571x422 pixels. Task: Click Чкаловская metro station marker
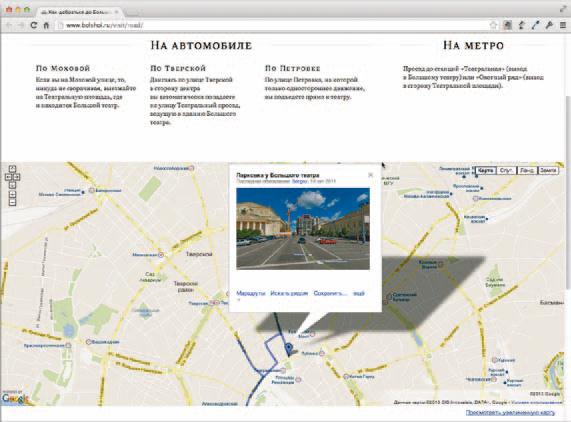(x=494, y=379)
